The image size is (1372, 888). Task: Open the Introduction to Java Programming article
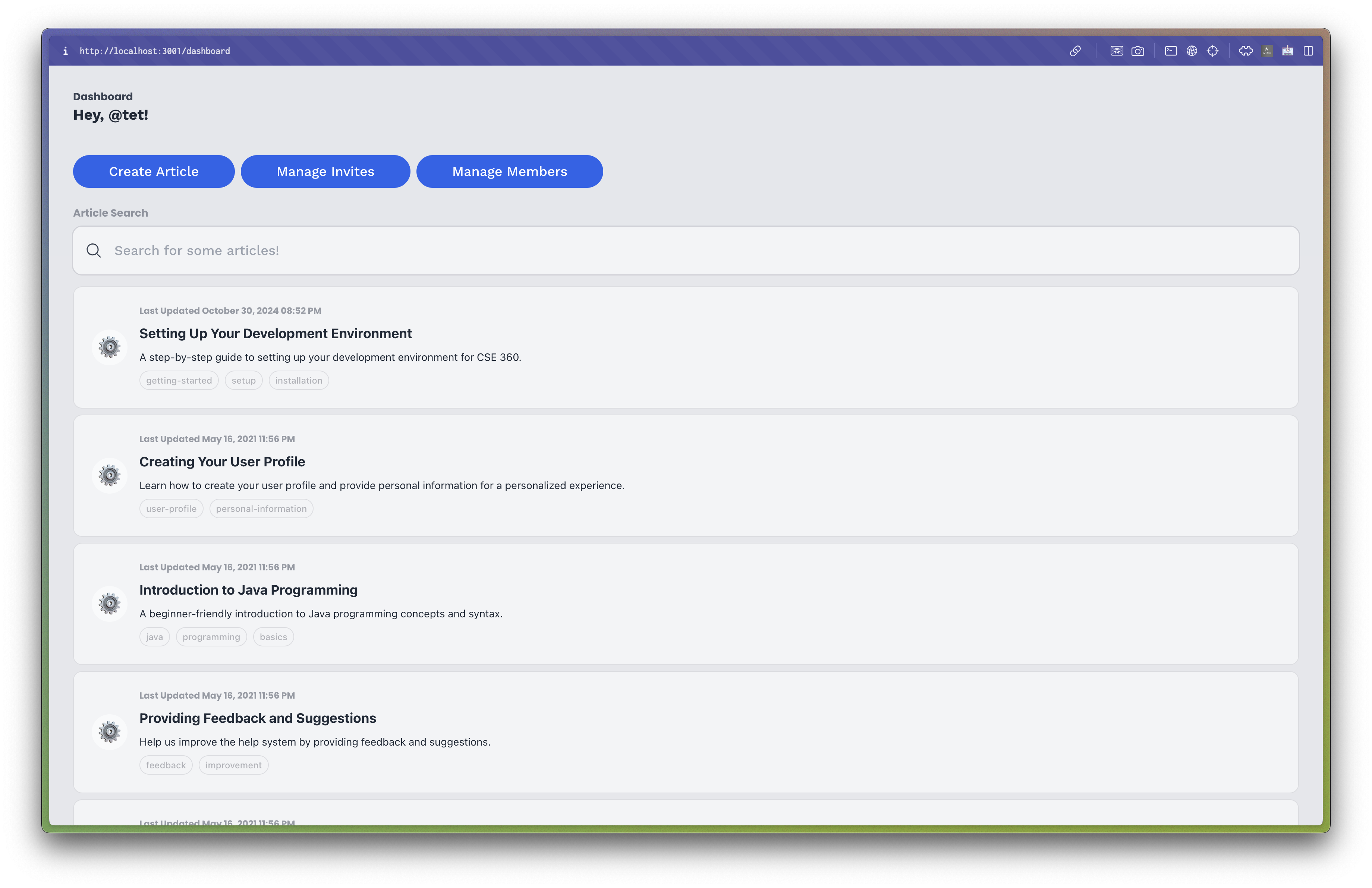tap(248, 589)
